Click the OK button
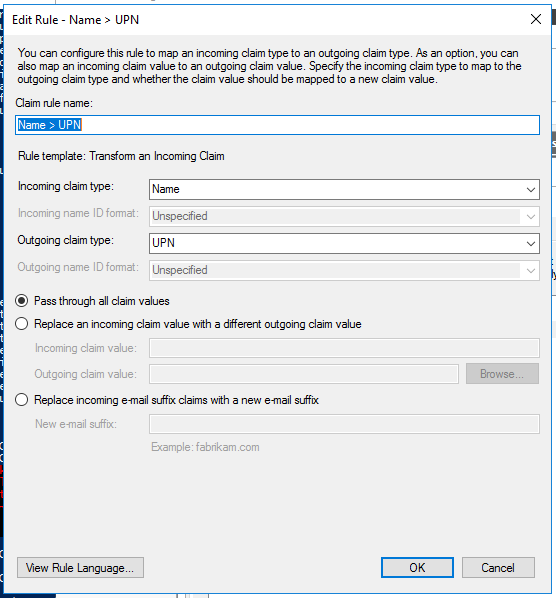Viewport: 556px width, 598px height. tap(417, 567)
